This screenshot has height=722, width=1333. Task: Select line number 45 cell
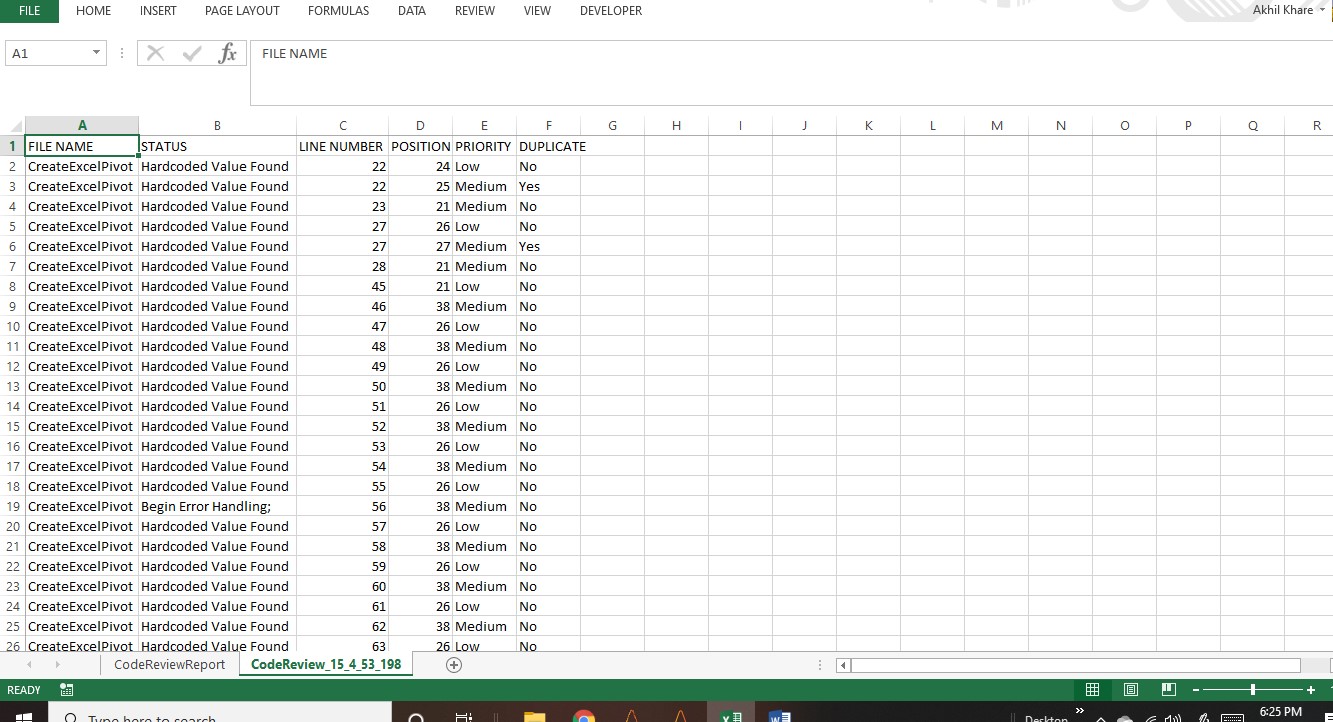click(342, 286)
